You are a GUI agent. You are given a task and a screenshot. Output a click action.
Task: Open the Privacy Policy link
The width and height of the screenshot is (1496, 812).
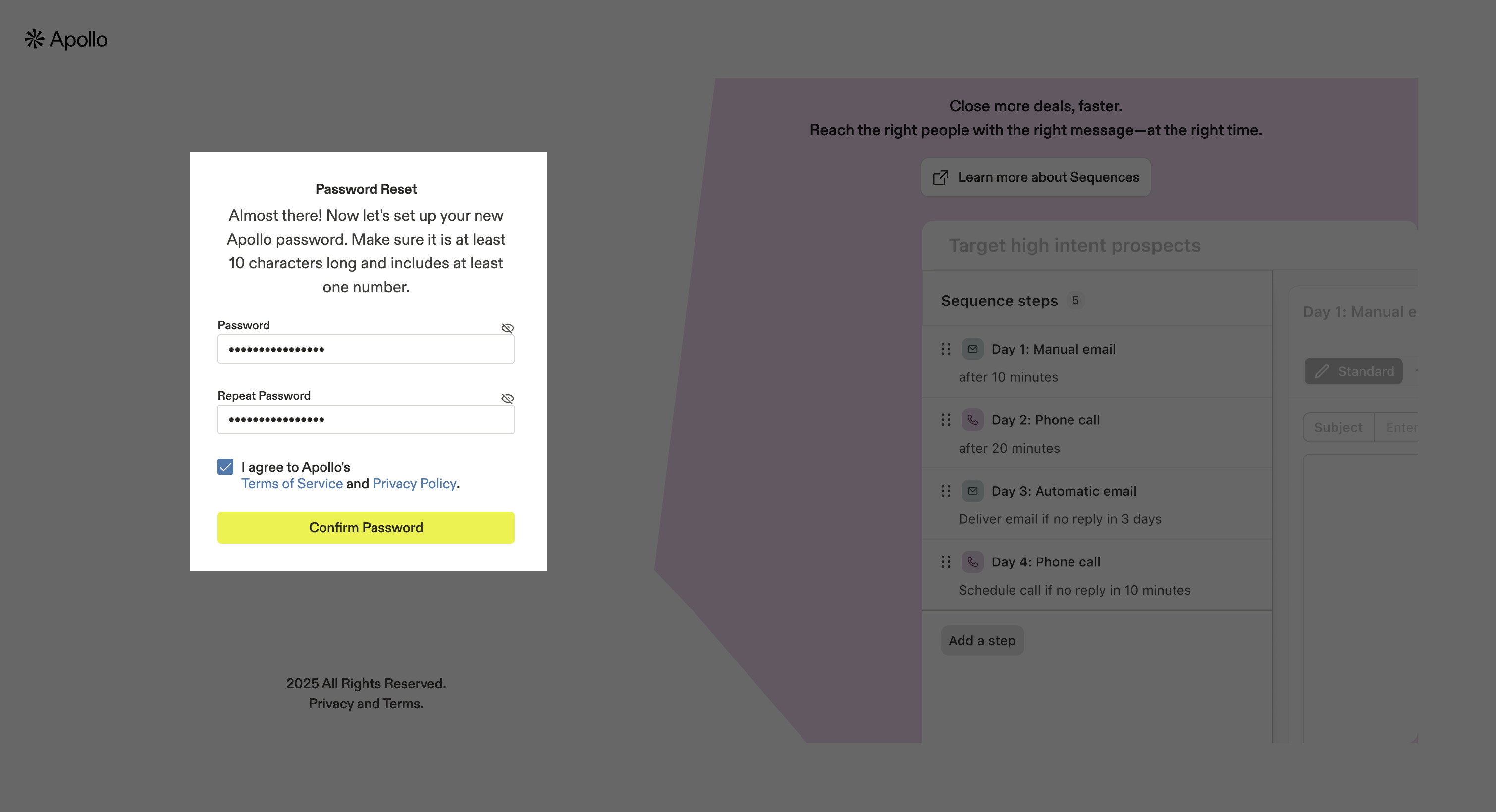[414, 483]
